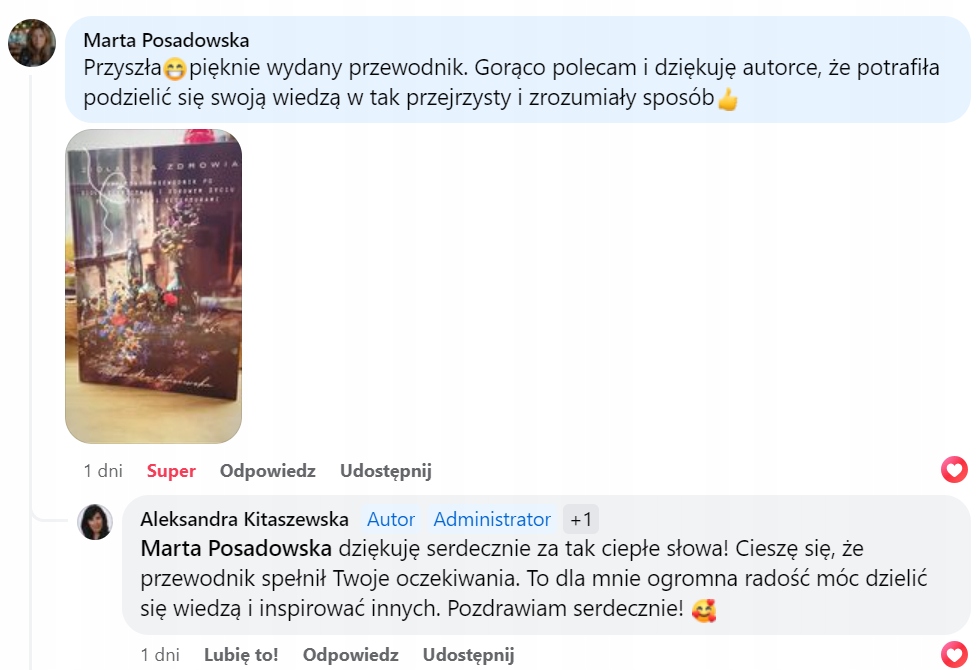Click Odpowiedz under Aleksandra's reply

pyautogui.click(x=351, y=655)
